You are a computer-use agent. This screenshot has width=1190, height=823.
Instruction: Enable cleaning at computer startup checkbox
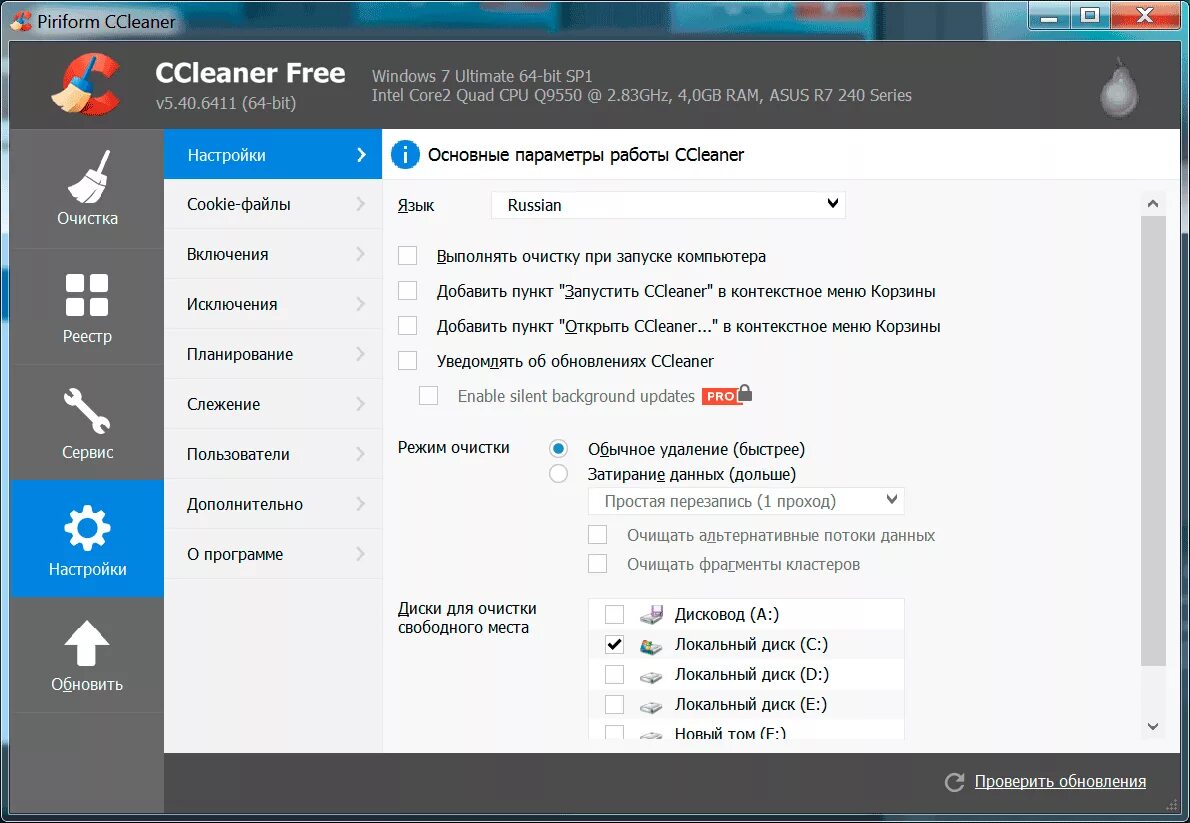[x=407, y=256]
